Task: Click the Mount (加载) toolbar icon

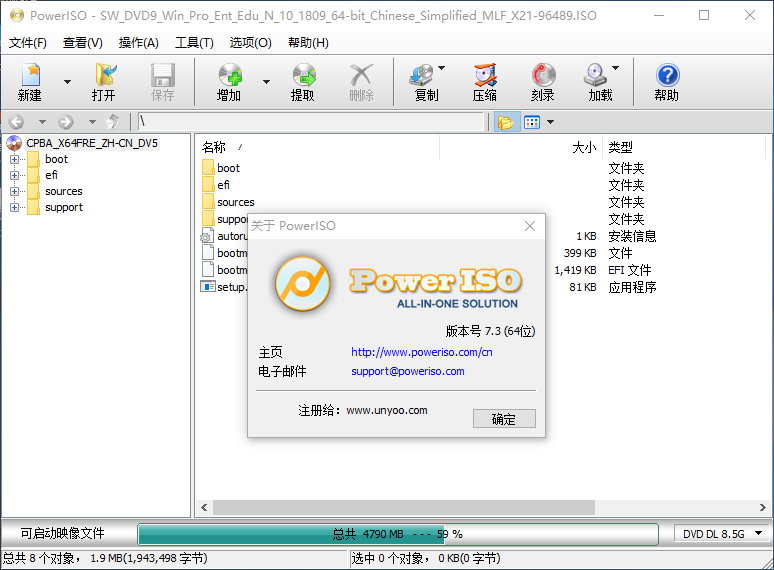Action: tap(595, 75)
